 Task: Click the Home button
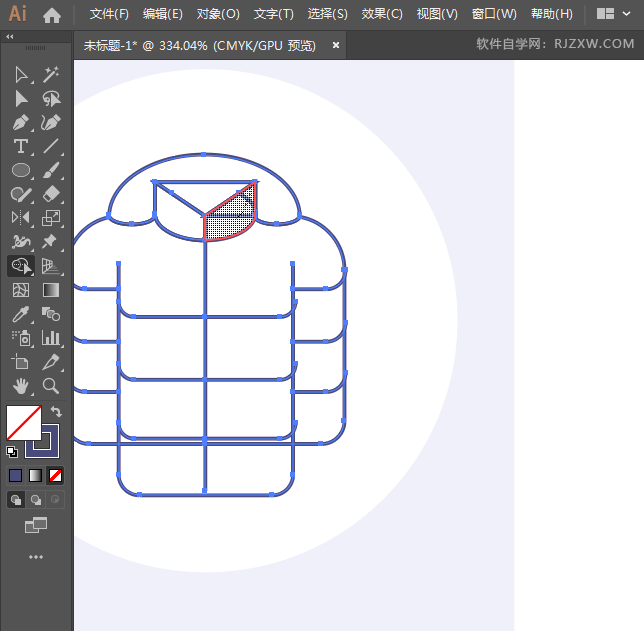click(x=52, y=14)
